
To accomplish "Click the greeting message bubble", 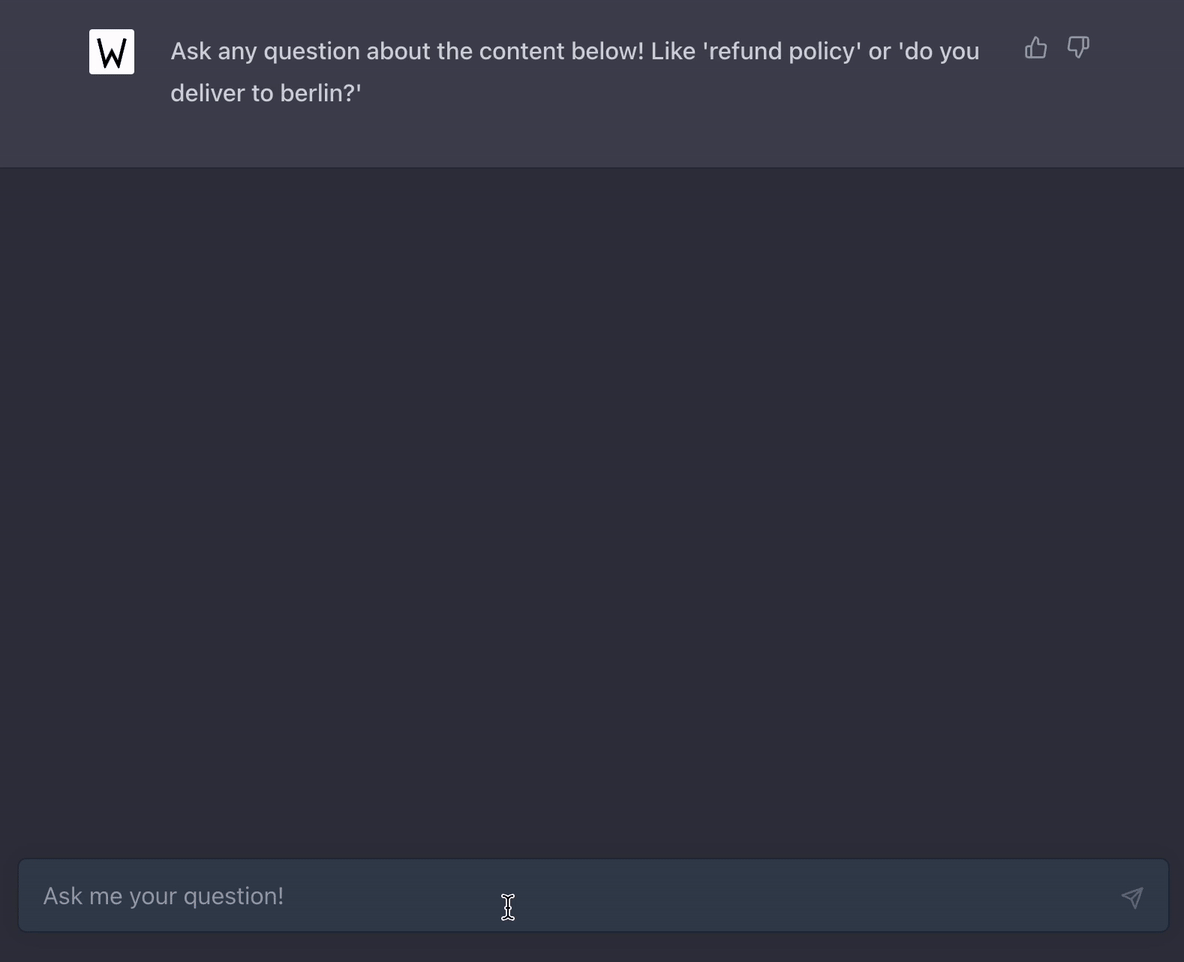I will point(575,71).
